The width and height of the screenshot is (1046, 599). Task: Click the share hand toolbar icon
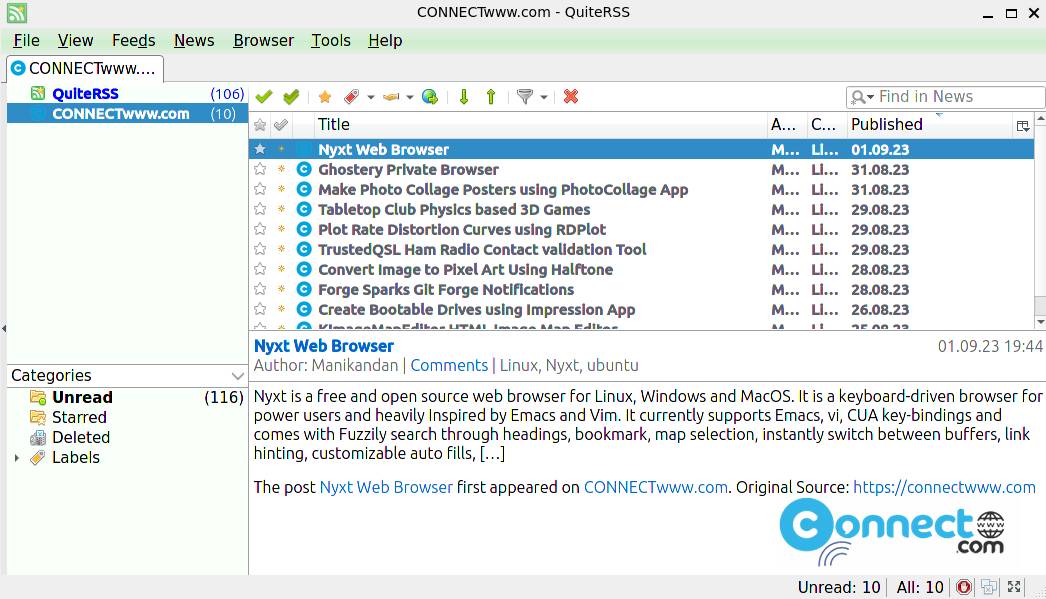(x=392, y=97)
